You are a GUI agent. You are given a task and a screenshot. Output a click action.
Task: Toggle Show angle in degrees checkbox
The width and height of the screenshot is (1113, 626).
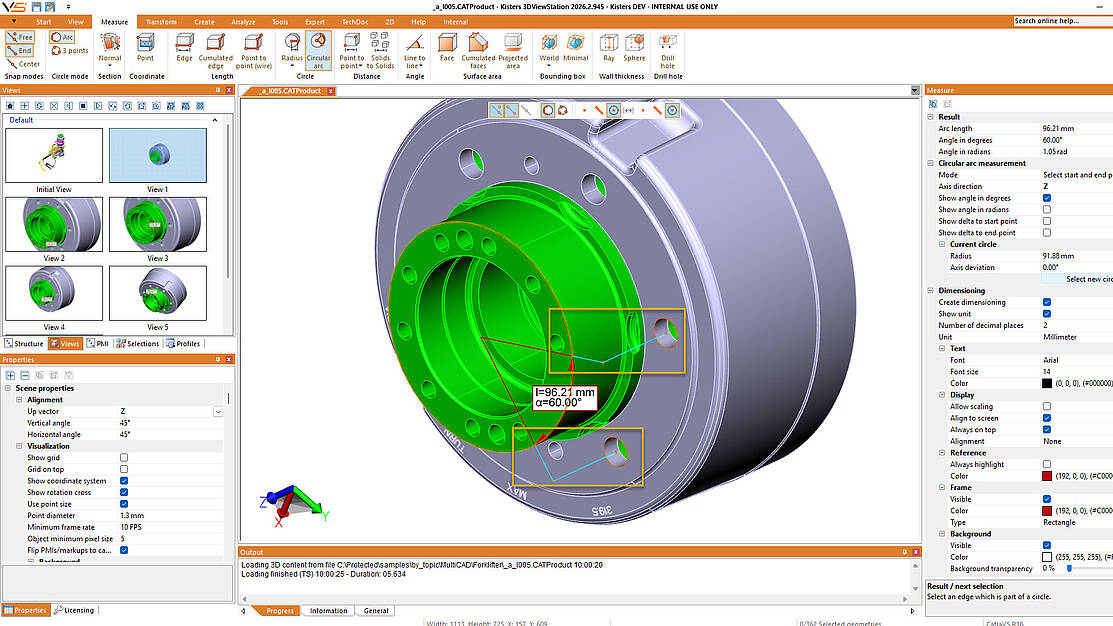[1047, 198]
